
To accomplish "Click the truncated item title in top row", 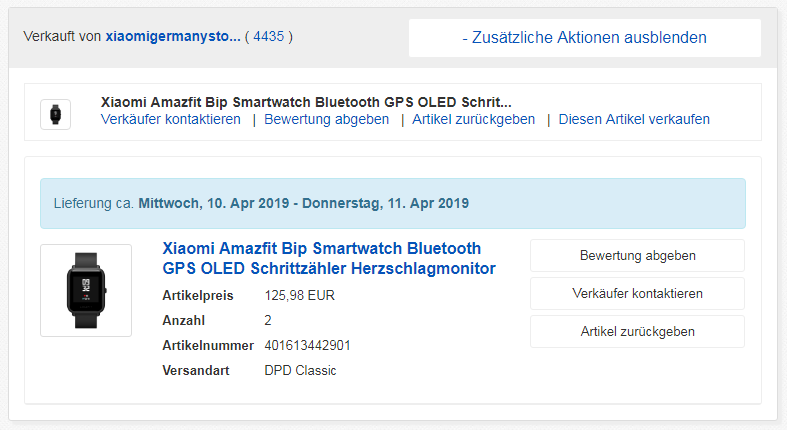I will coord(306,102).
